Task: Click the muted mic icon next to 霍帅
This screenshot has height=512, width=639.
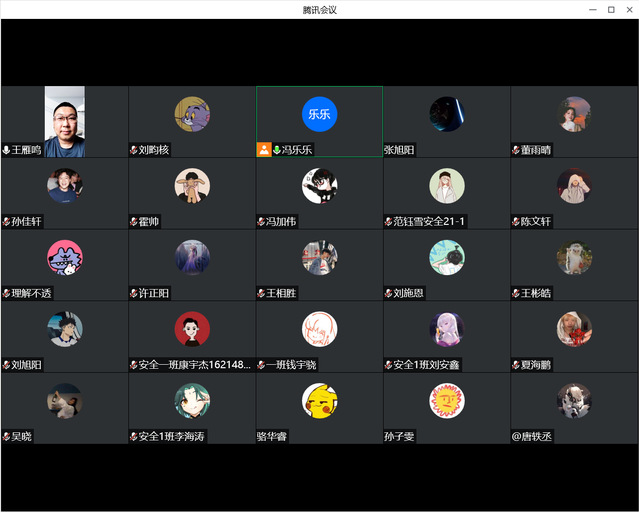Action: [134, 222]
